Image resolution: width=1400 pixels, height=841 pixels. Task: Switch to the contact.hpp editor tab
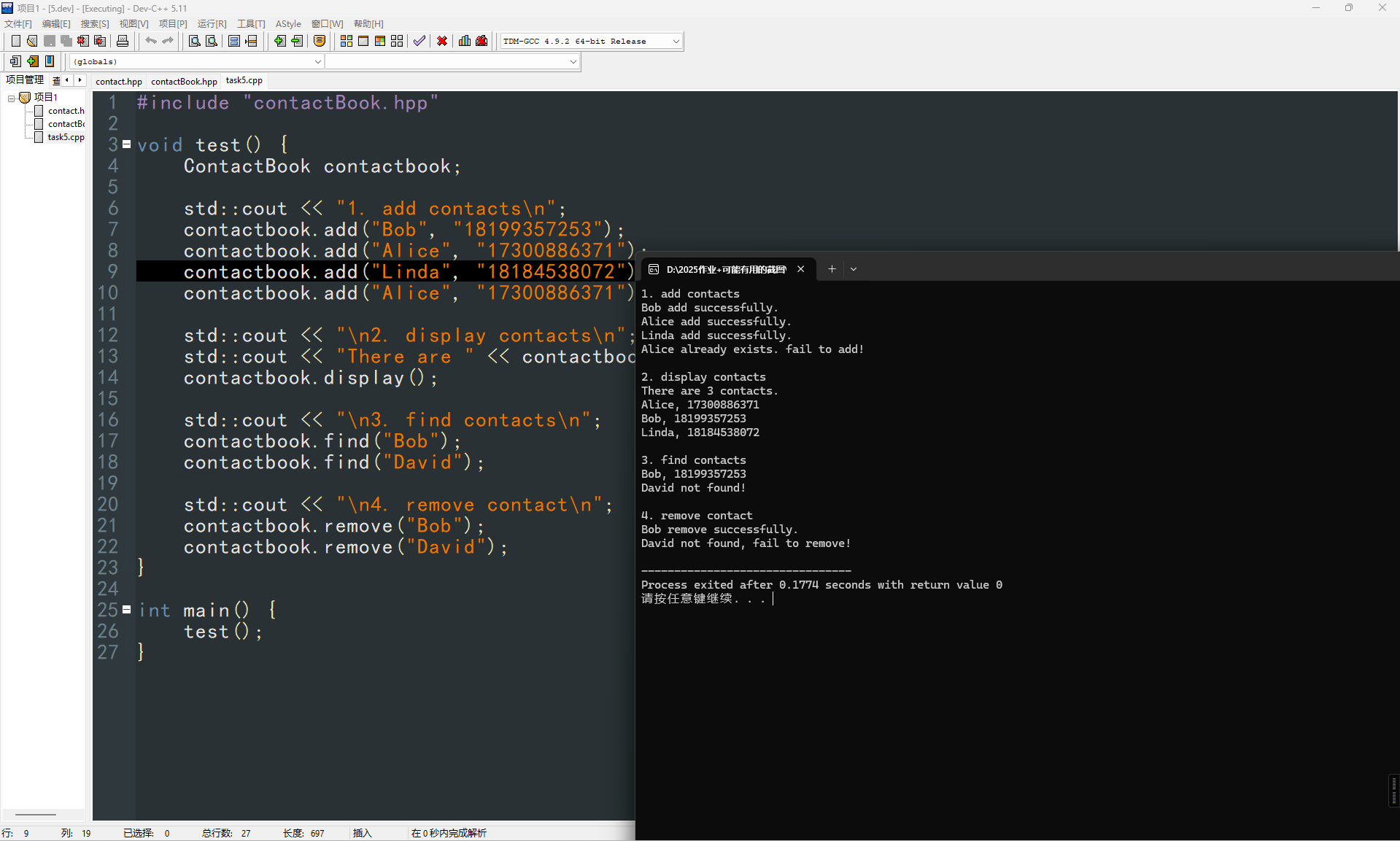[119, 81]
